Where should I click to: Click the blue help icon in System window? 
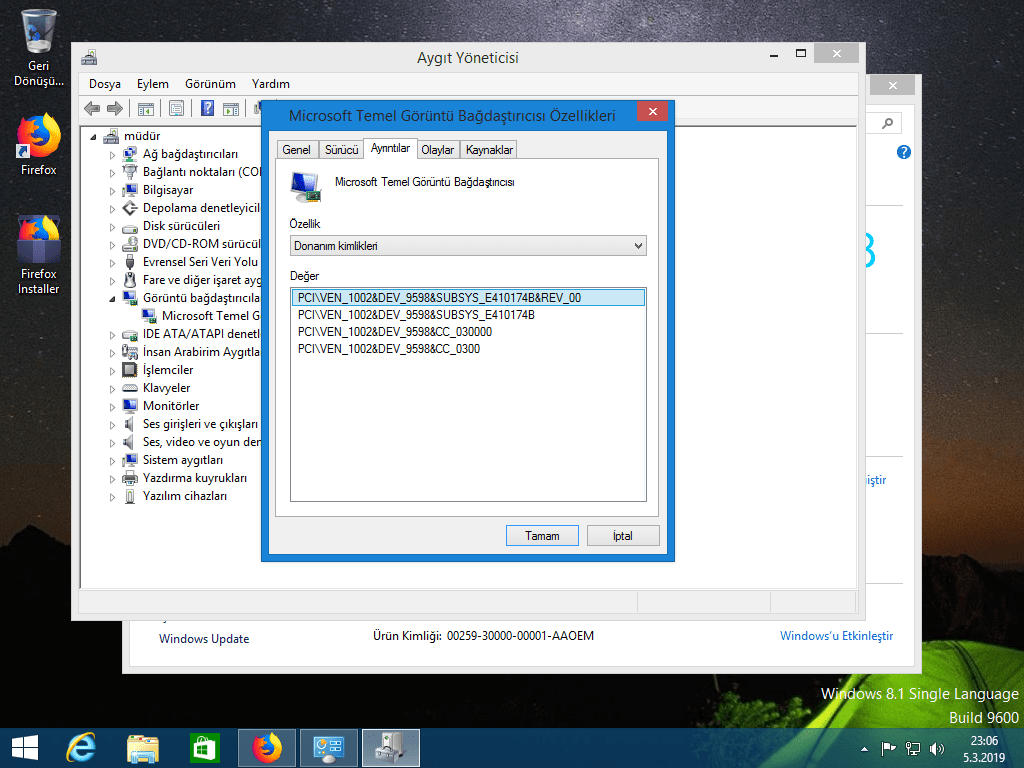coord(904,152)
